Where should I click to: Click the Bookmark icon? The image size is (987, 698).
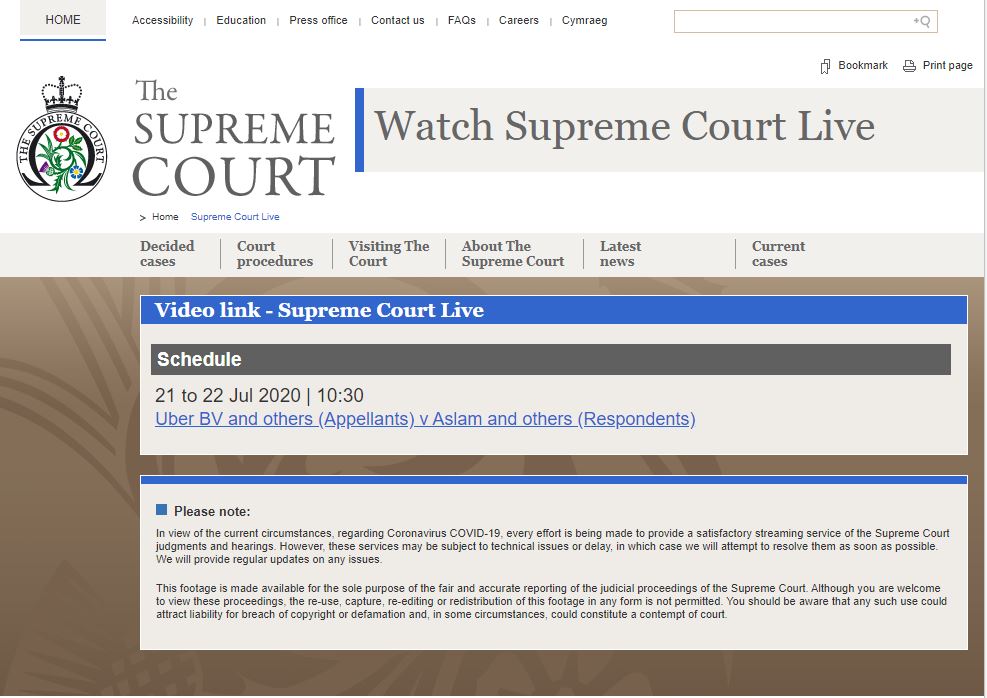825,66
